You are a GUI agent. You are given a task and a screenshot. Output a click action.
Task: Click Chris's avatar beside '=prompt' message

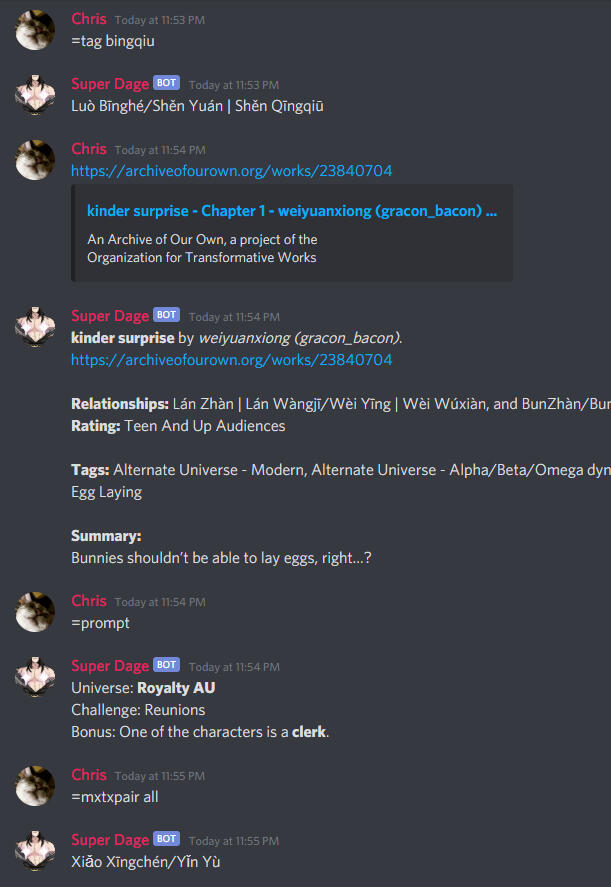coord(35,612)
